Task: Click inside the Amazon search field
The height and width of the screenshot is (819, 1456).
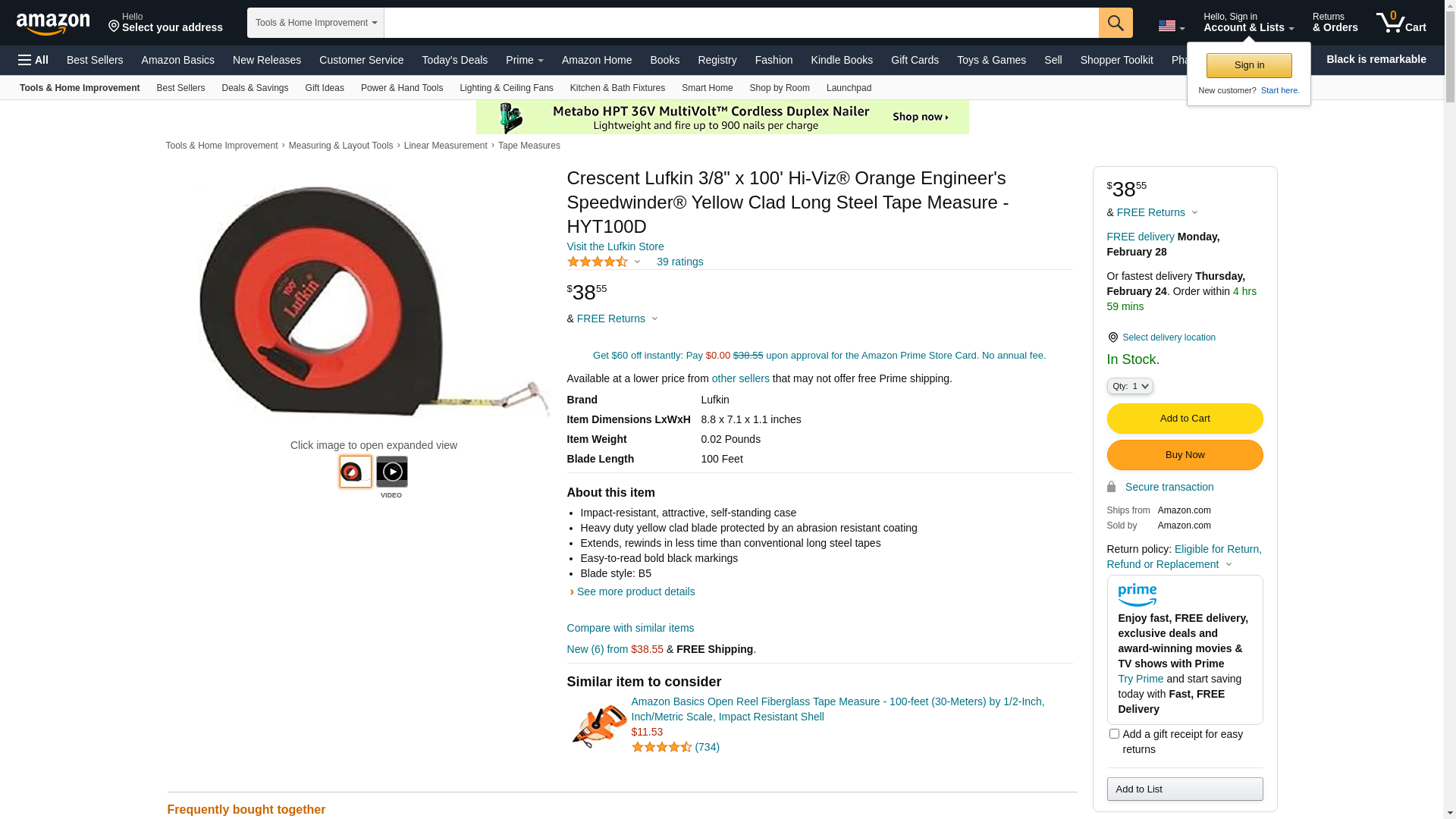Action: coord(741,23)
